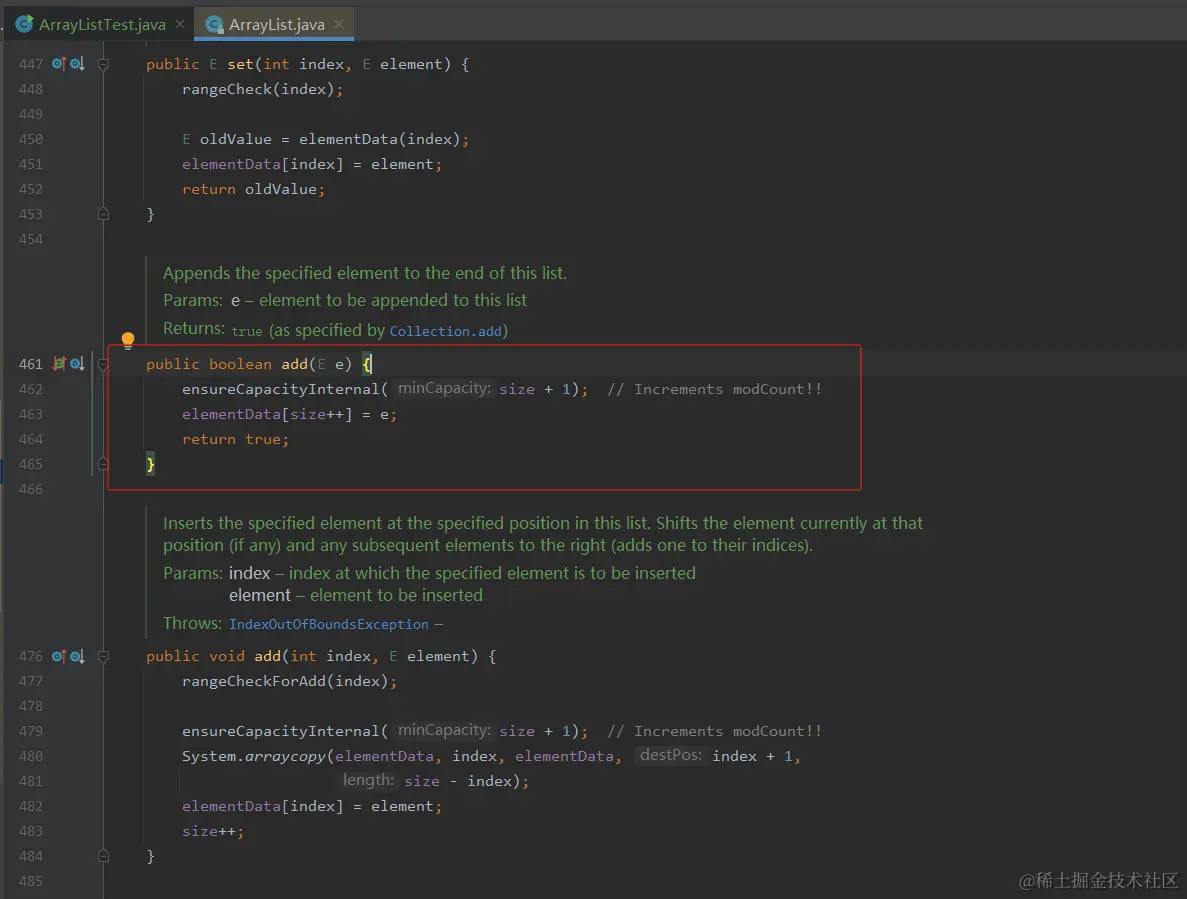Click the 'set' method name on line 447
1187x899 pixels.
[240, 64]
